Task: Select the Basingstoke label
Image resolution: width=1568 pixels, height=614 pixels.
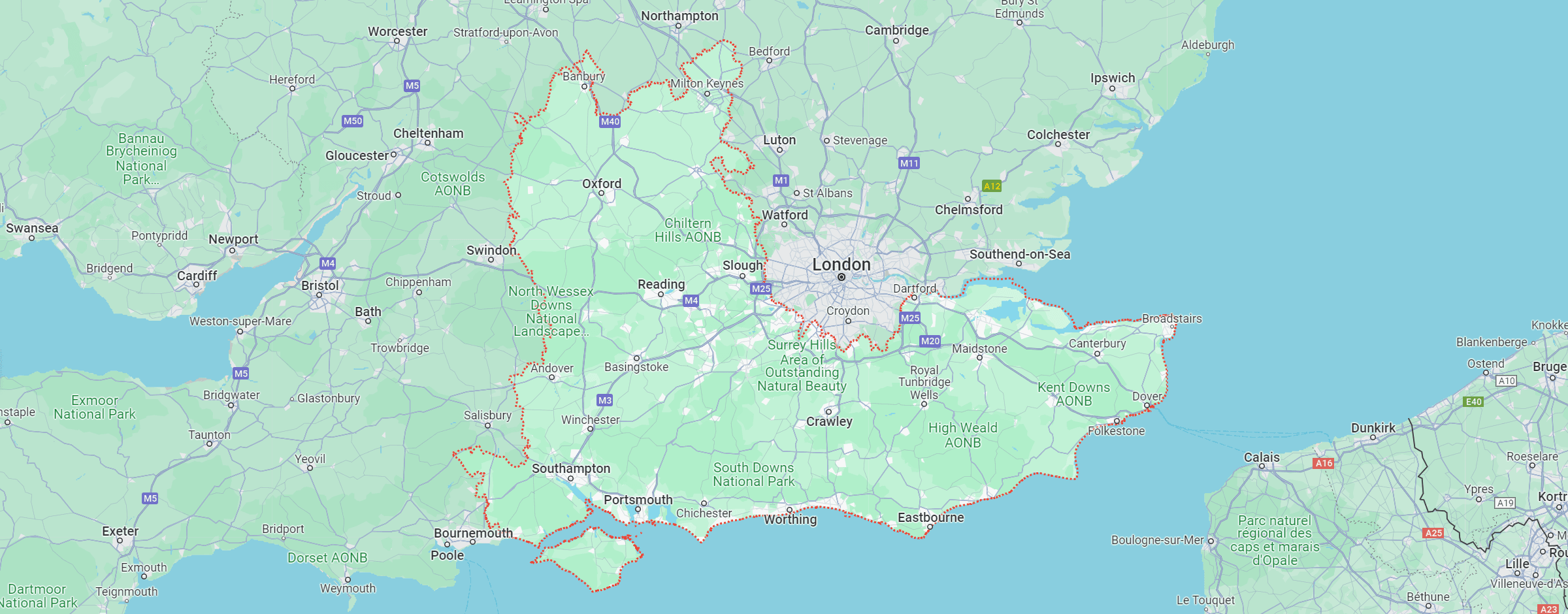Action: (636, 367)
